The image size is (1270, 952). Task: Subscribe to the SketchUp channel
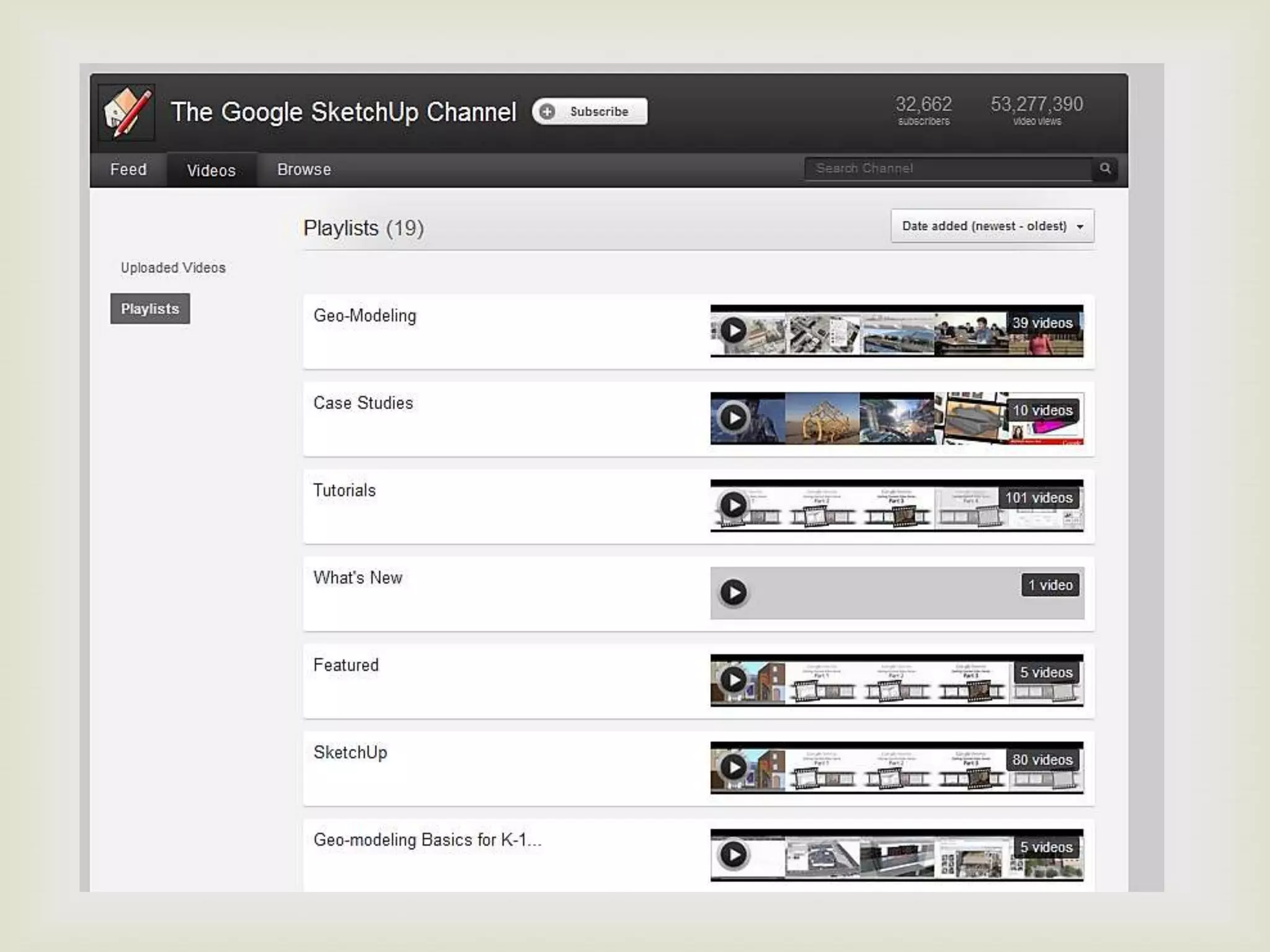point(590,112)
